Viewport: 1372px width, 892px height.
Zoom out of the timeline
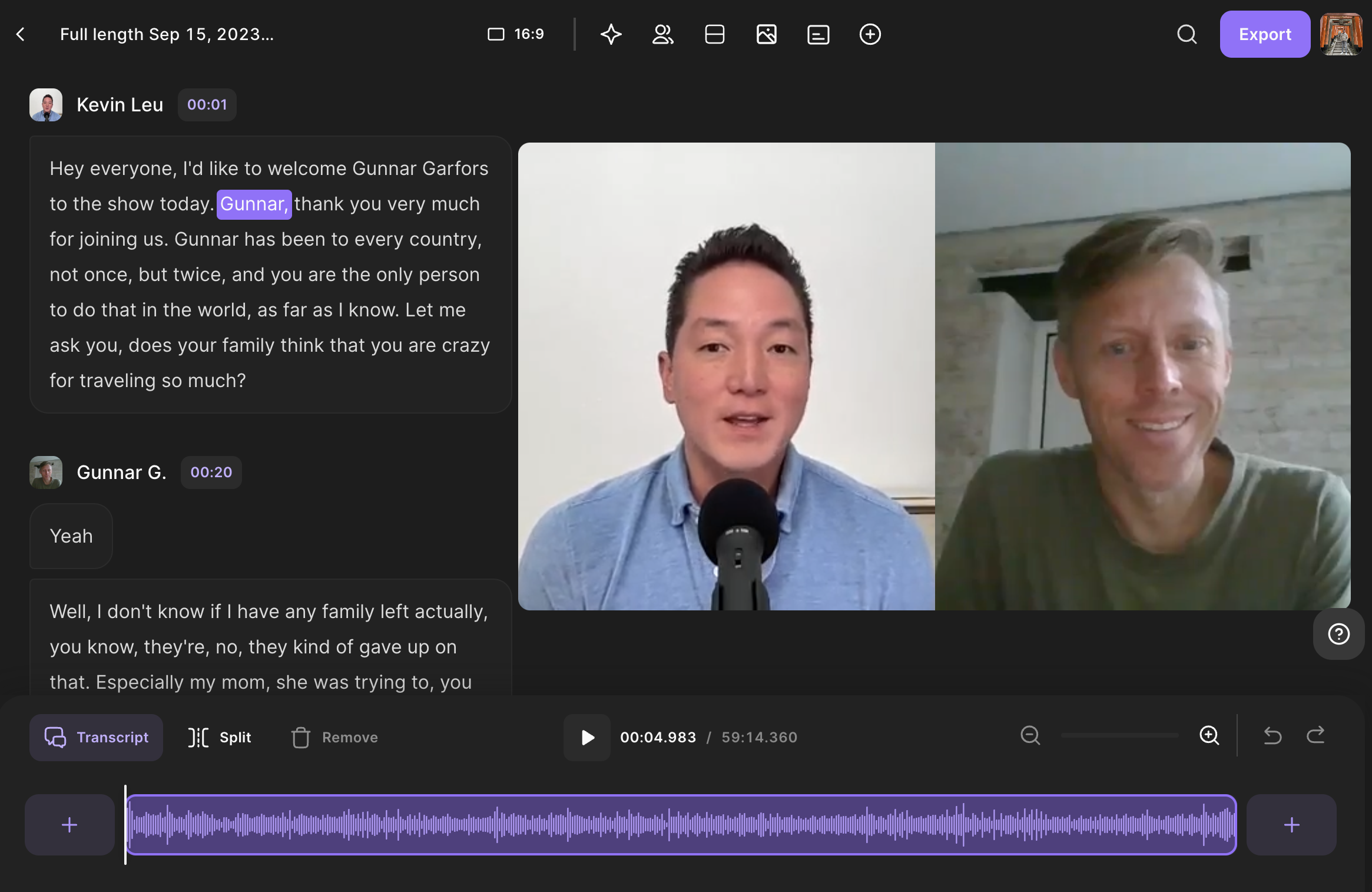[1030, 735]
